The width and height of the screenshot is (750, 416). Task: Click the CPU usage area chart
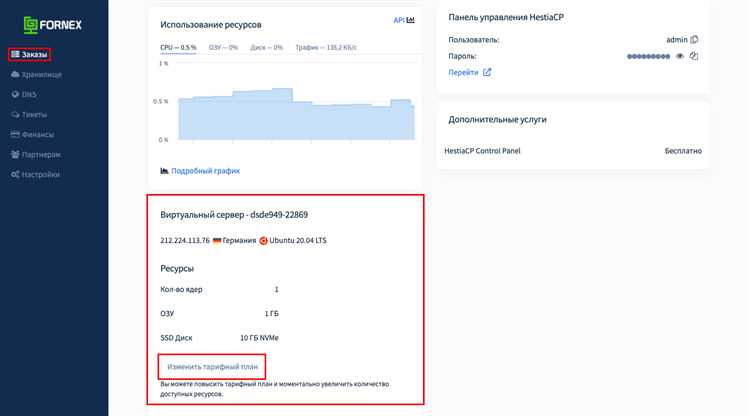297,115
